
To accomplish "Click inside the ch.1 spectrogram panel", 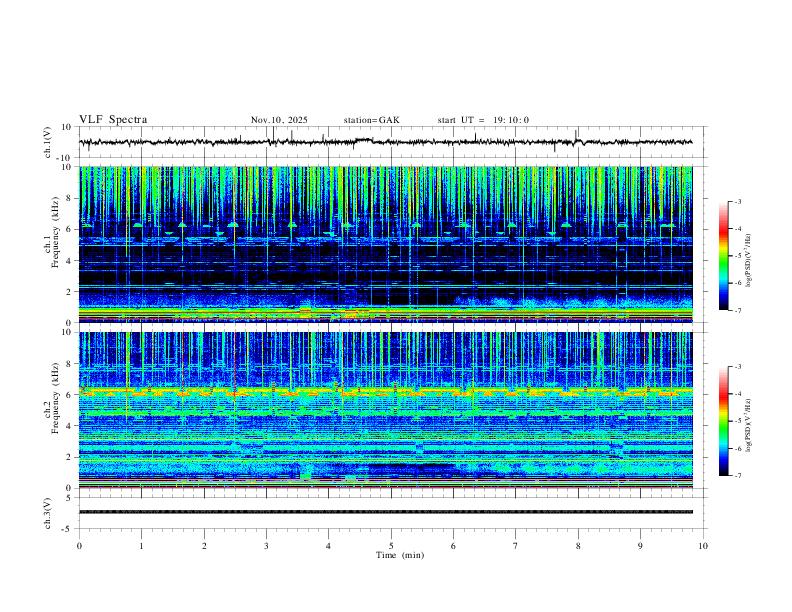I will pyautogui.click(x=386, y=244).
